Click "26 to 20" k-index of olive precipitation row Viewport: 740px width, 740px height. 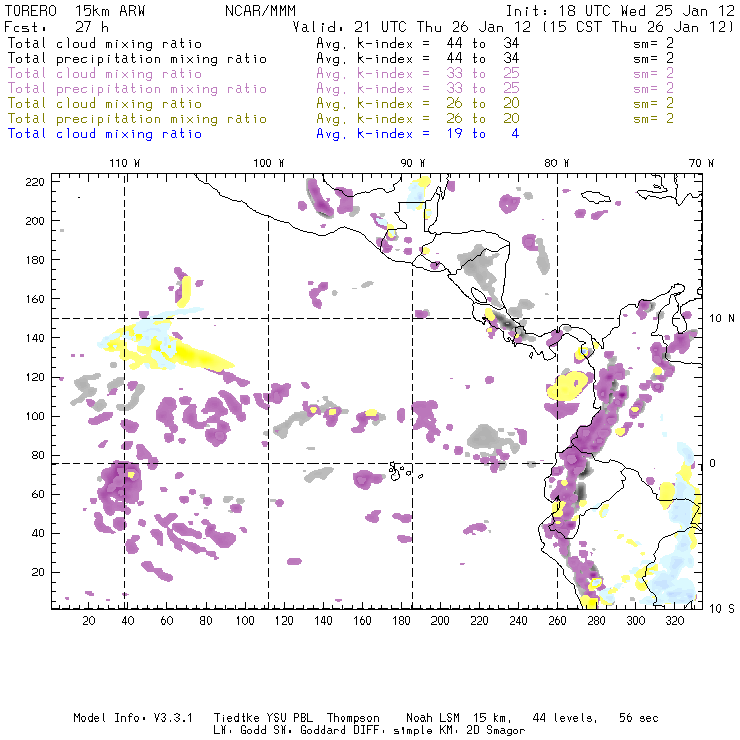pos(483,118)
